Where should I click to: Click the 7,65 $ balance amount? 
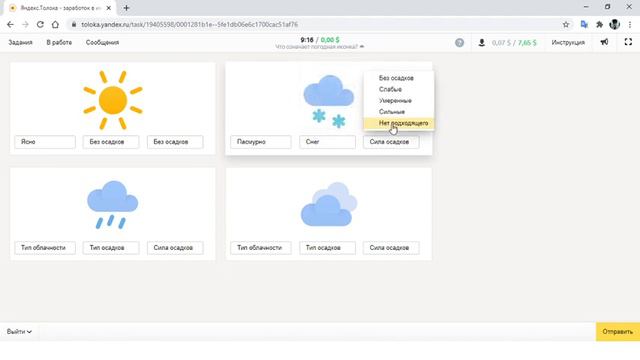coord(527,42)
